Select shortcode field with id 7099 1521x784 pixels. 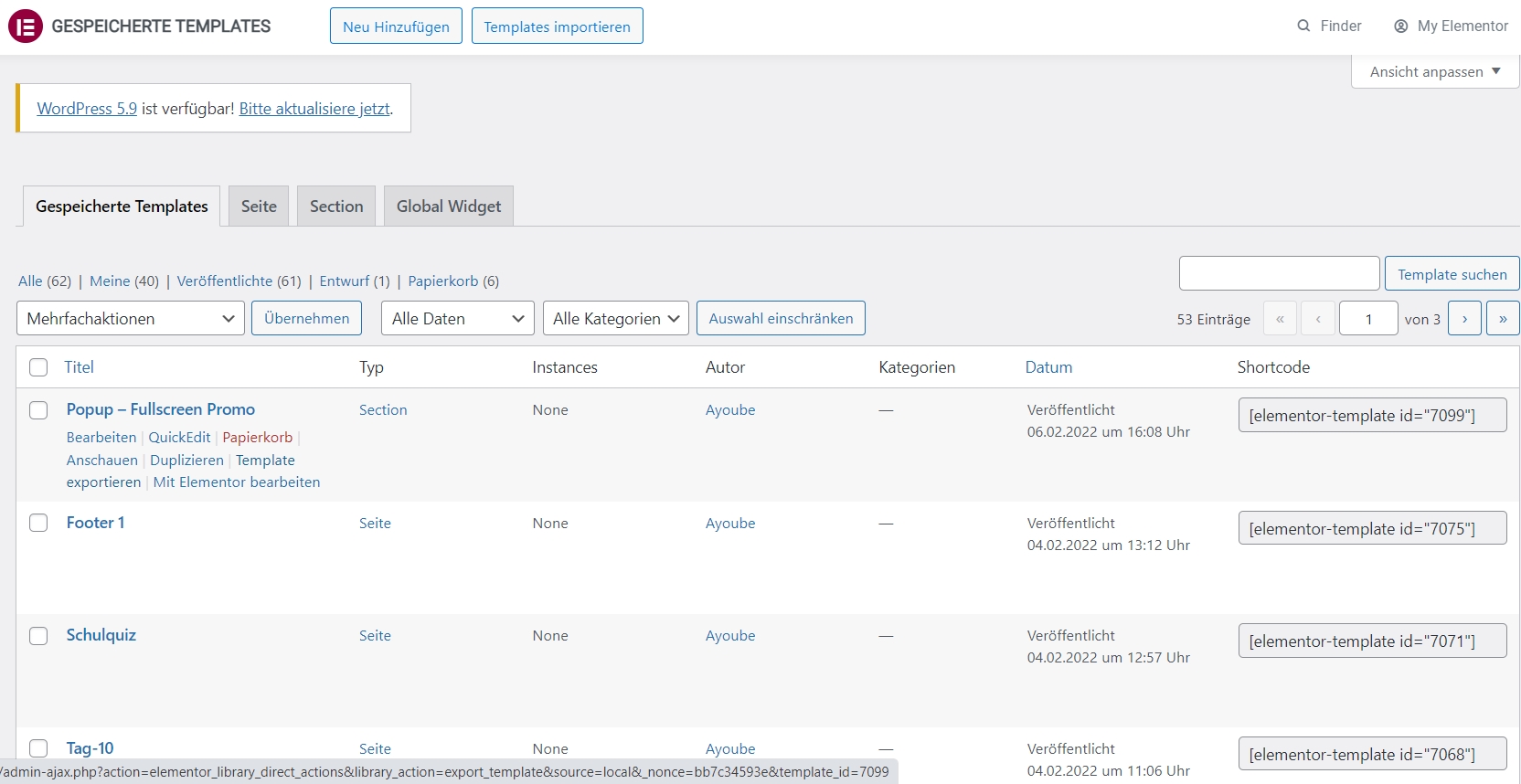pos(1373,415)
